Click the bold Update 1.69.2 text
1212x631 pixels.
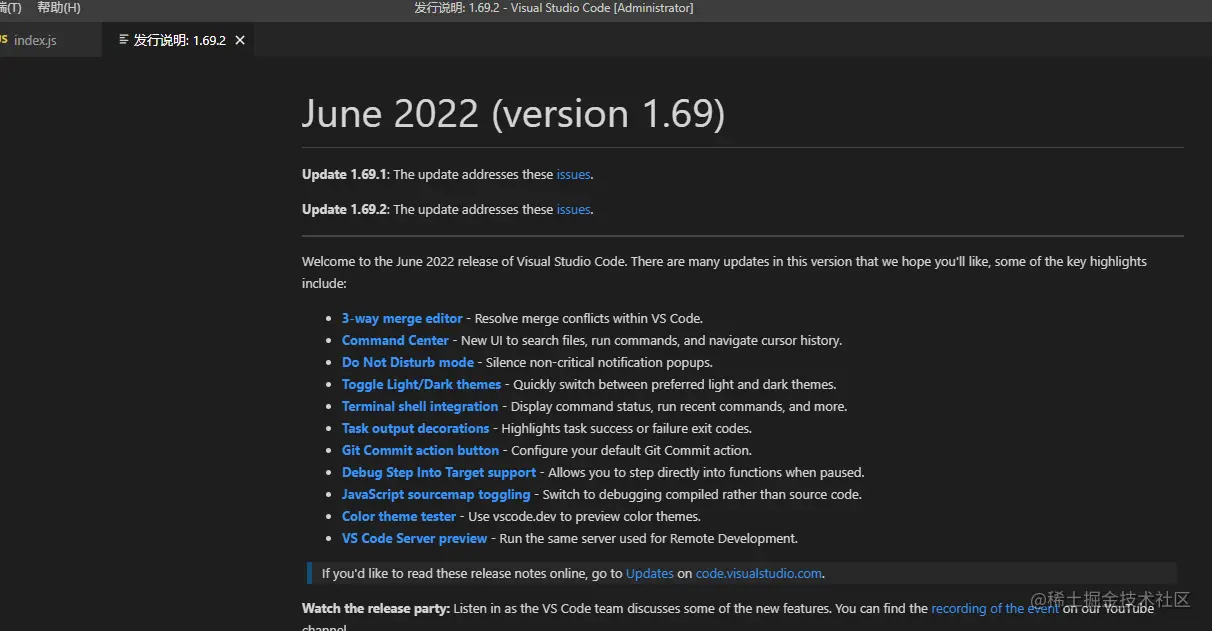[x=345, y=210]
